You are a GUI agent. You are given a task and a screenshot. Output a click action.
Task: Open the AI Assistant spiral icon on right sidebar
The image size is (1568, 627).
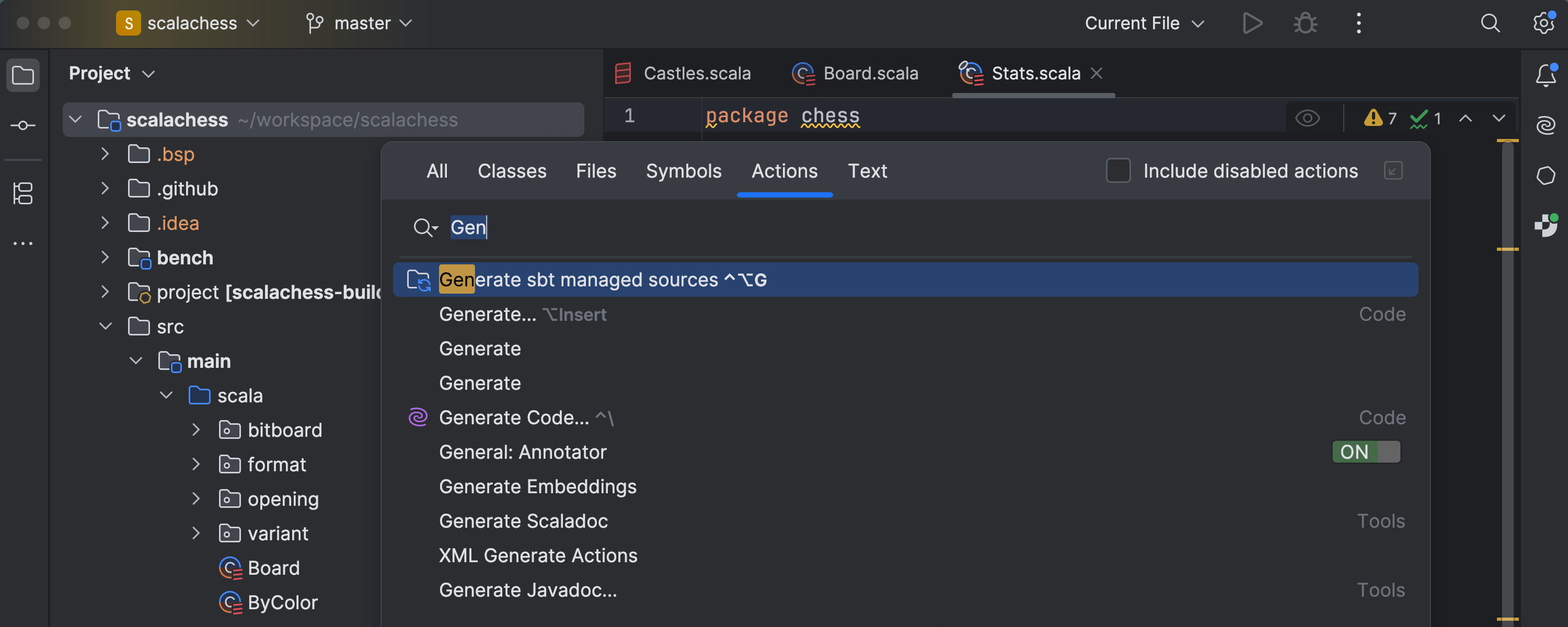coord(1546,125)
